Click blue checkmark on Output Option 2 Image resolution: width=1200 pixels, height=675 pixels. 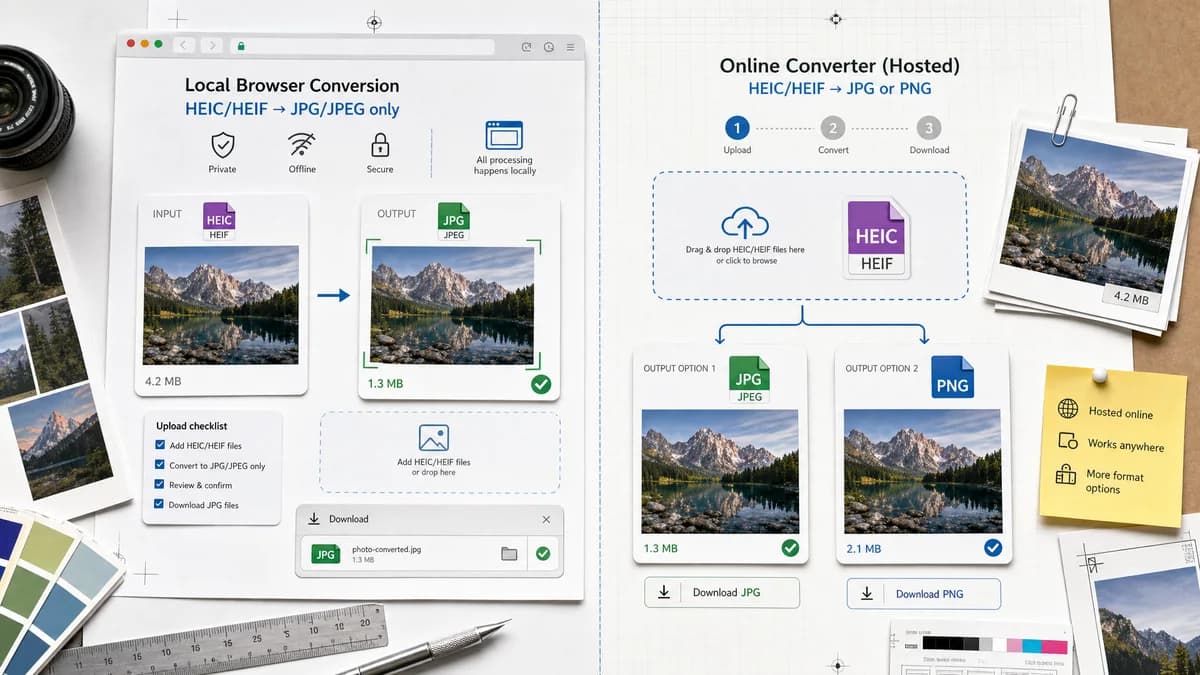pyautogui.click(x=993, y=548)
